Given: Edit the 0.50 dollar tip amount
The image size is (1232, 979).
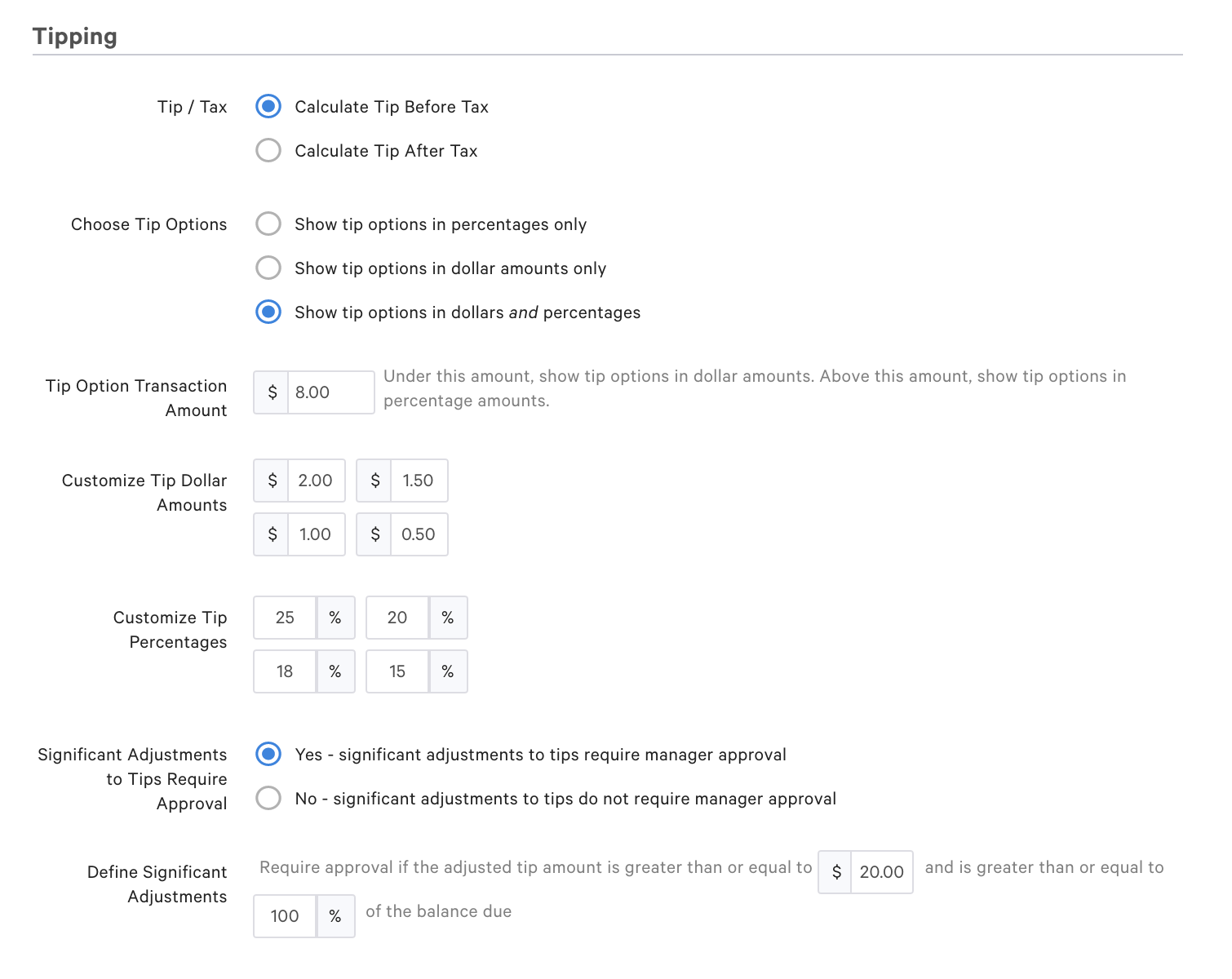Looking at the screenshot, I should (419, 534).
